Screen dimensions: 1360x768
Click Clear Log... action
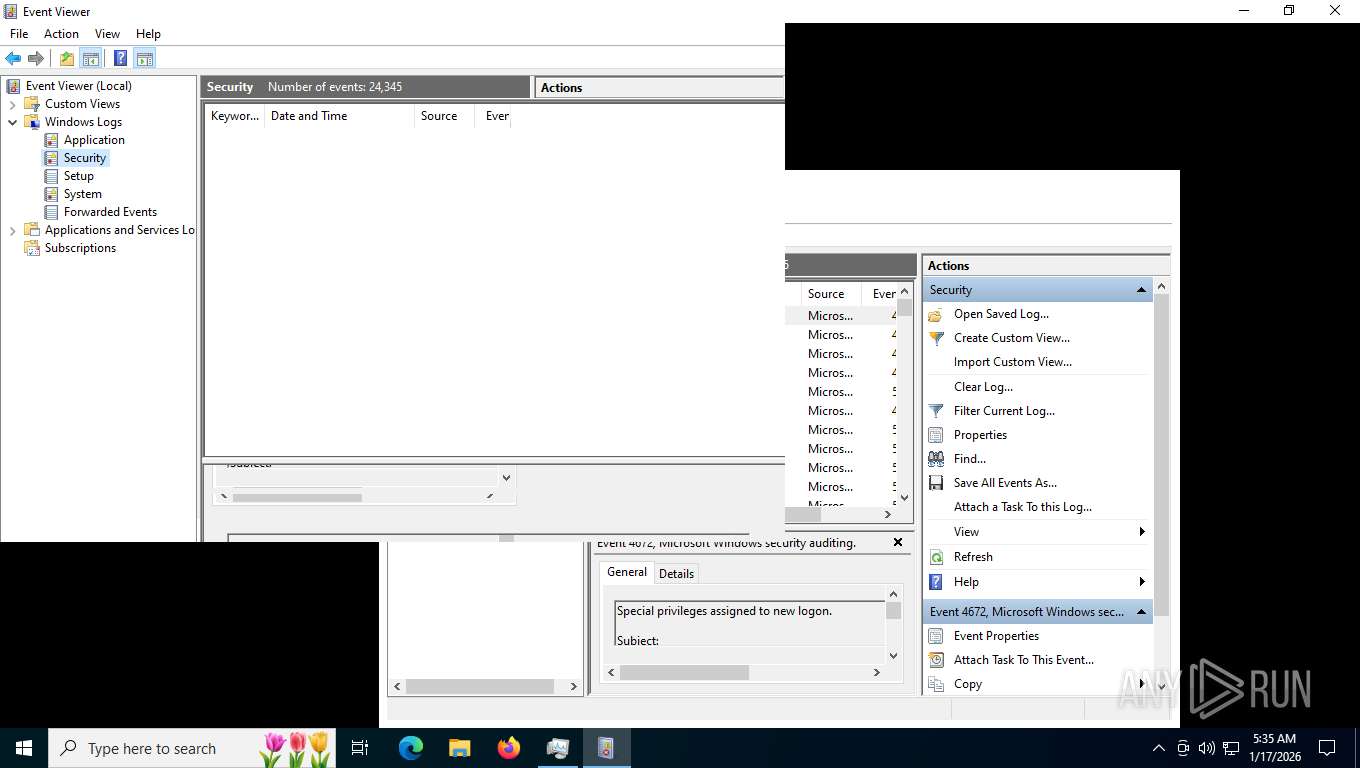[983, 387]
